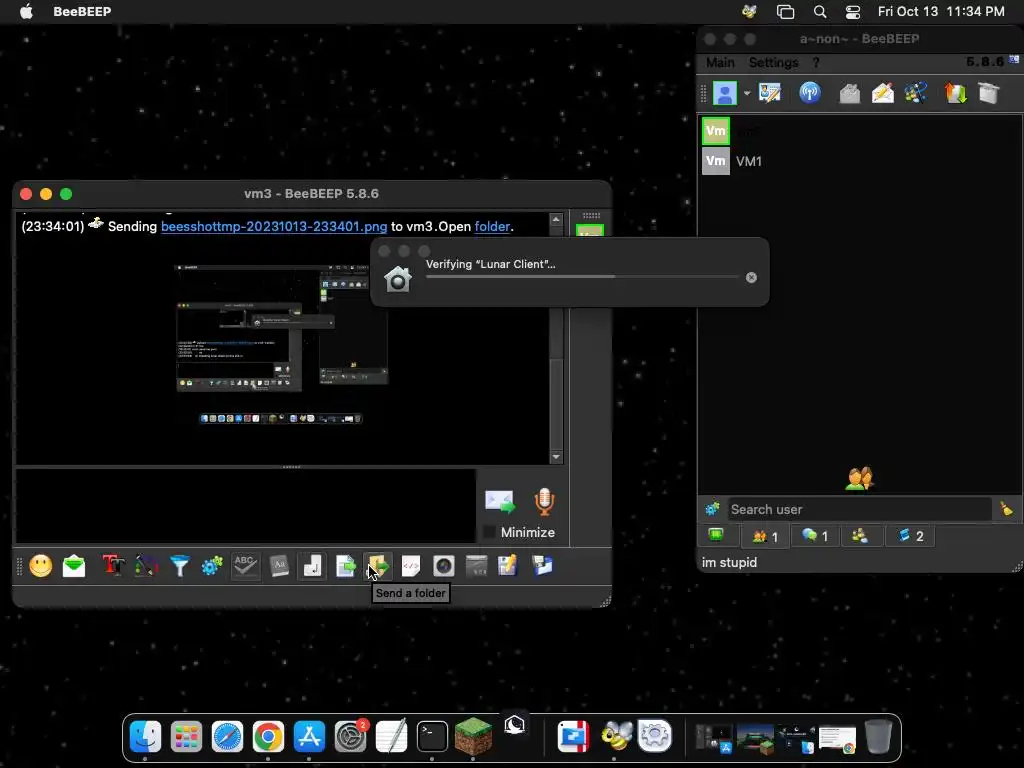Open the folder link in the chat
The height and width of the screenshot is (768, 1024).
click(x=492, y=227)
